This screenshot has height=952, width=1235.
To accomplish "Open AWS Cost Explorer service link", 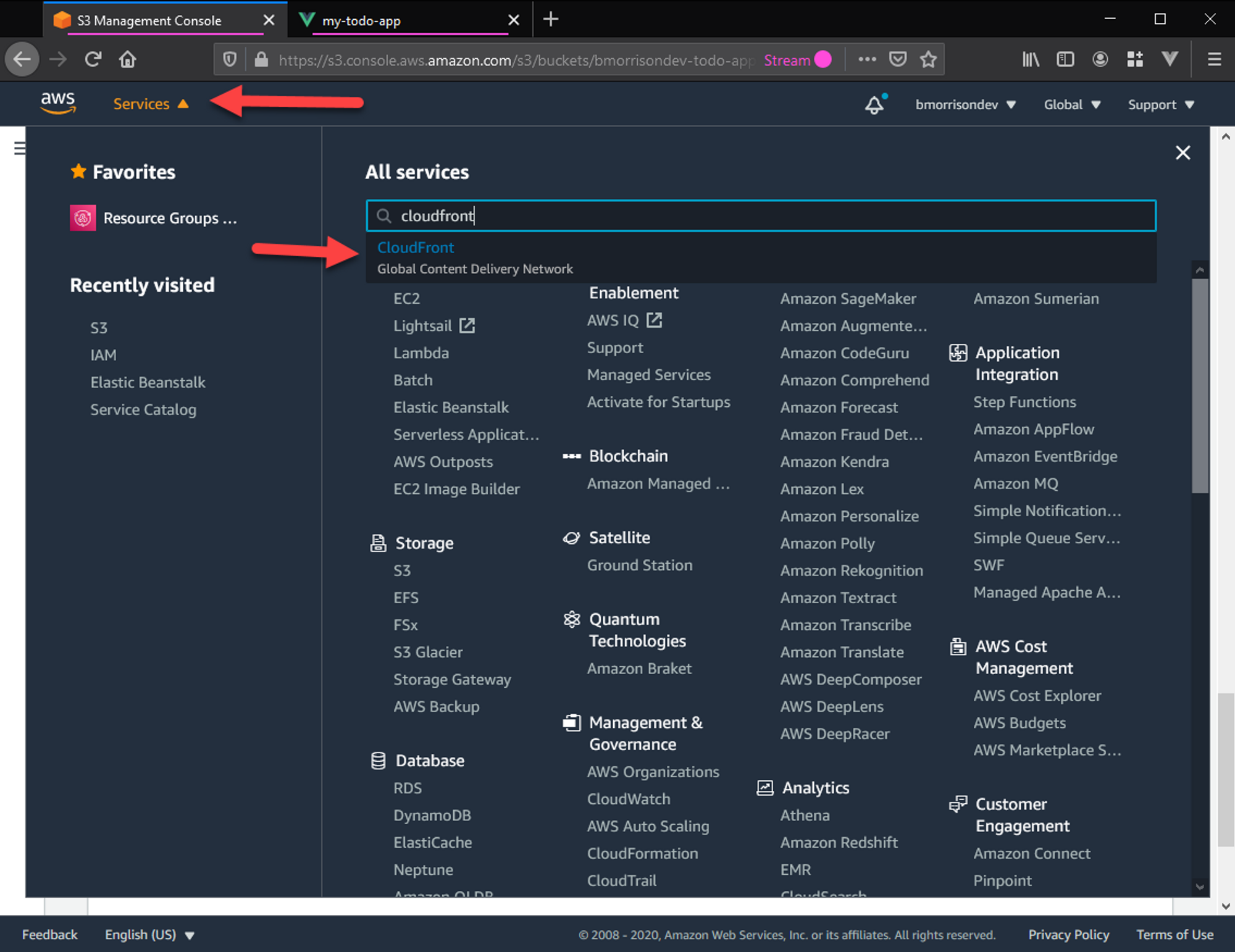I will [1037, 695].
